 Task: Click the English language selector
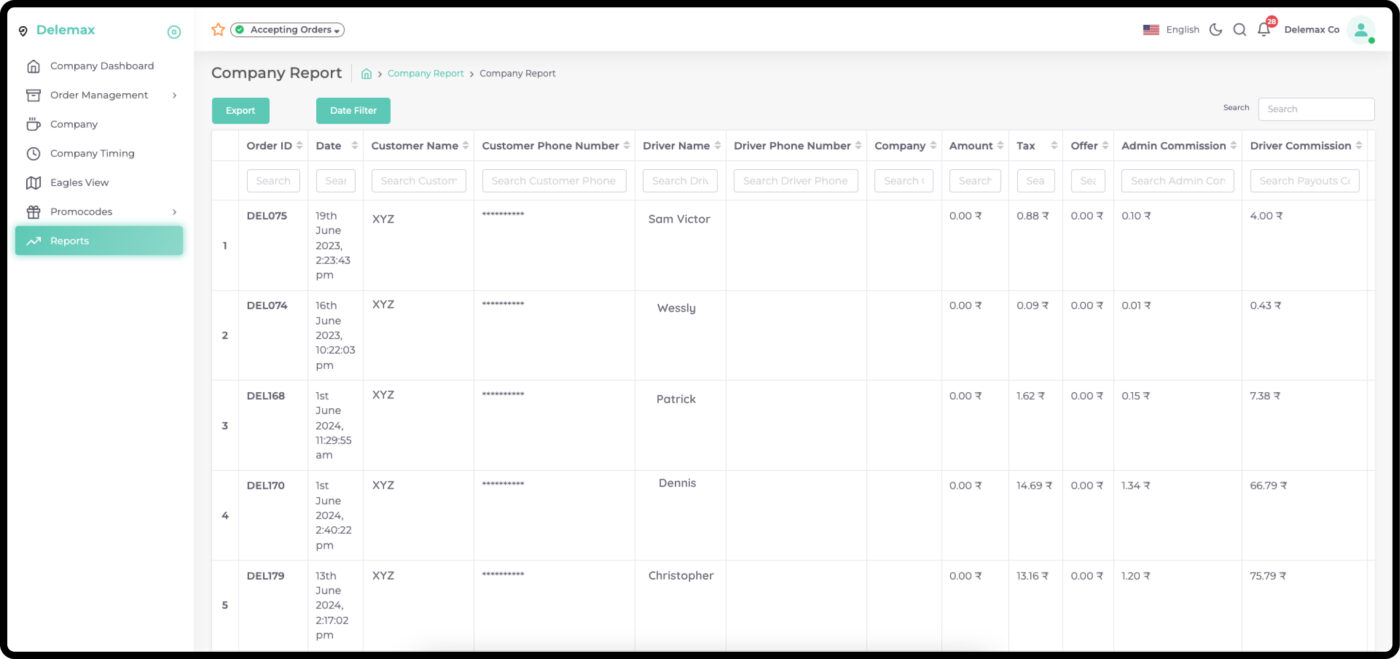pos(1171,30)
